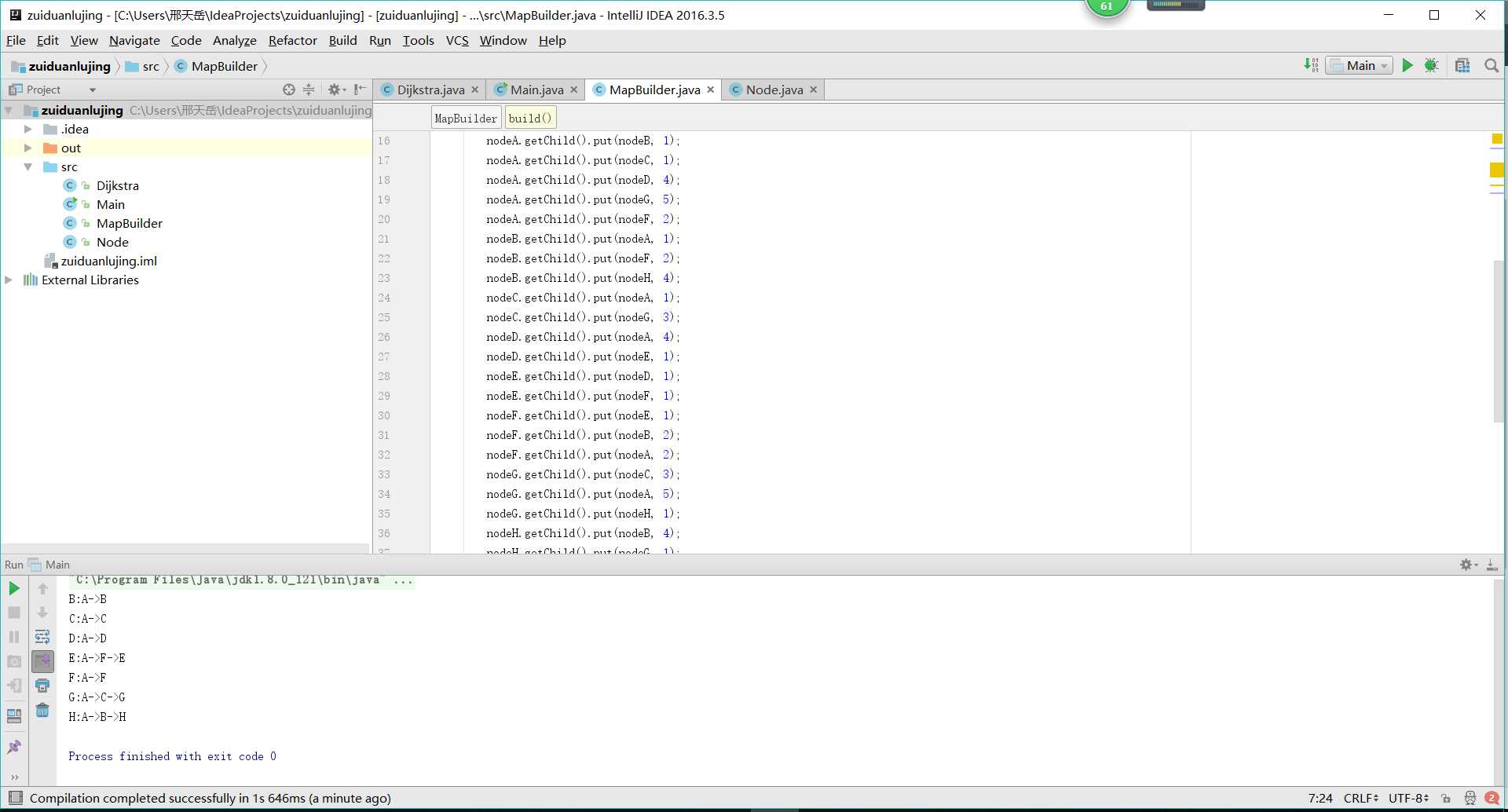Viewport: 1508px width, 812px height.
Task: Collapse all in Project panel
Action: [309, 90]
